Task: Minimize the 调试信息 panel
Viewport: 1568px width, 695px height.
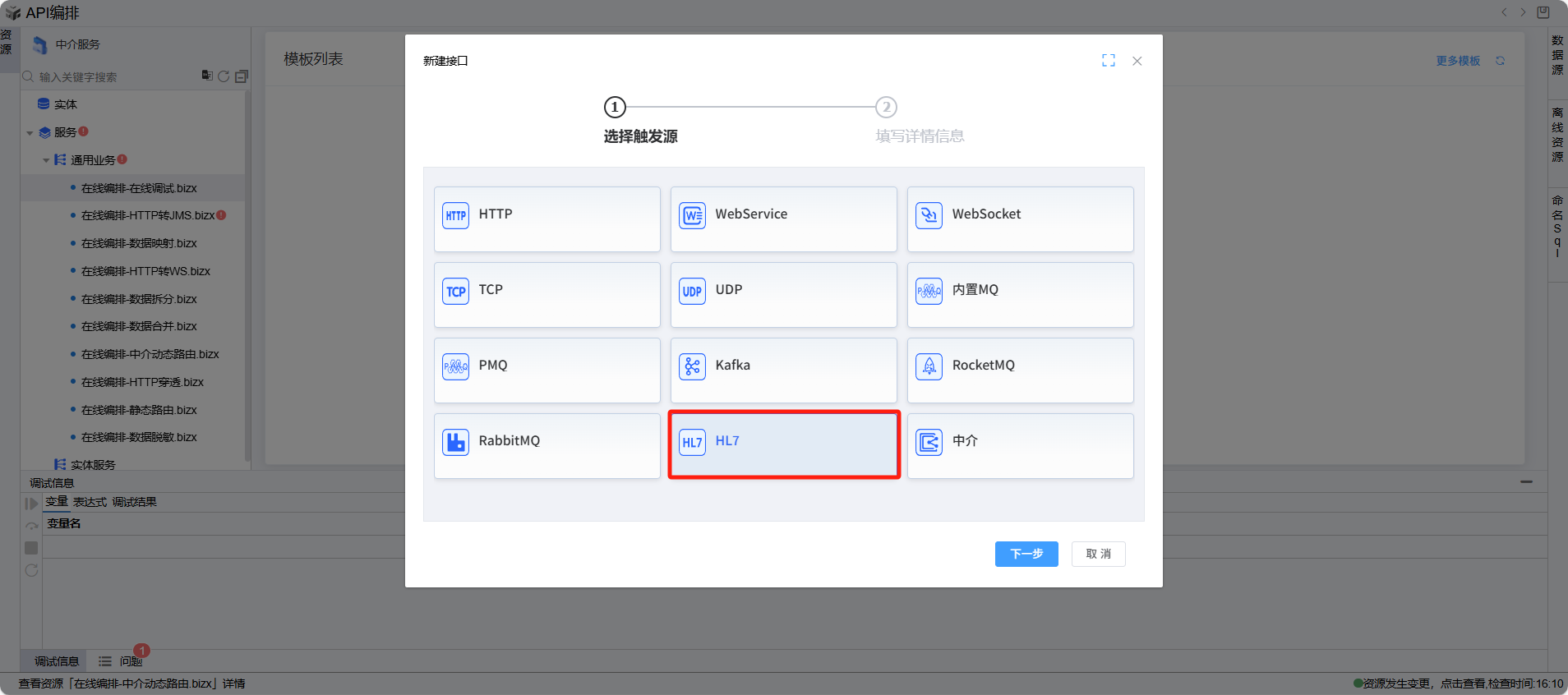Action: (x=1526, y=482)
